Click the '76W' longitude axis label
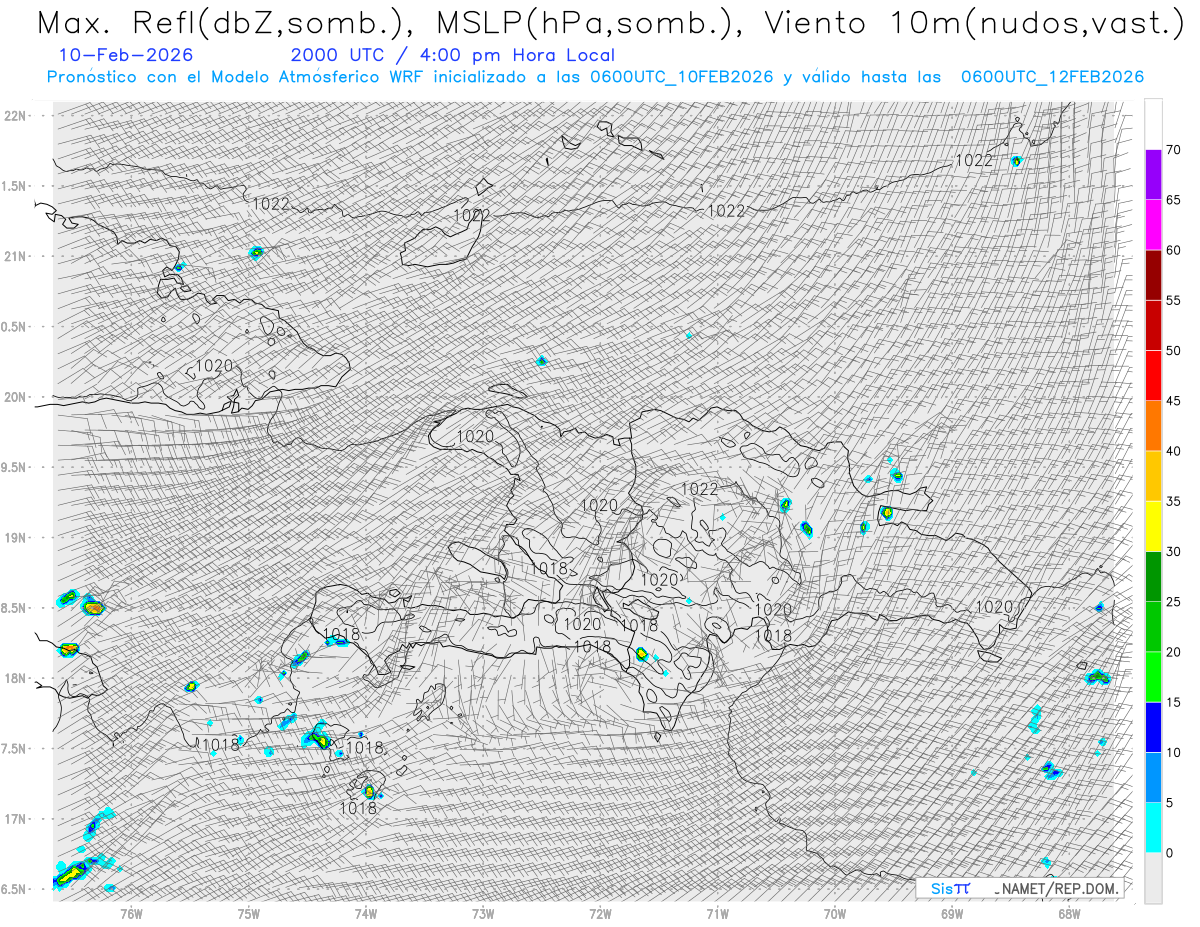1200x927 pixels. (131, 912)
